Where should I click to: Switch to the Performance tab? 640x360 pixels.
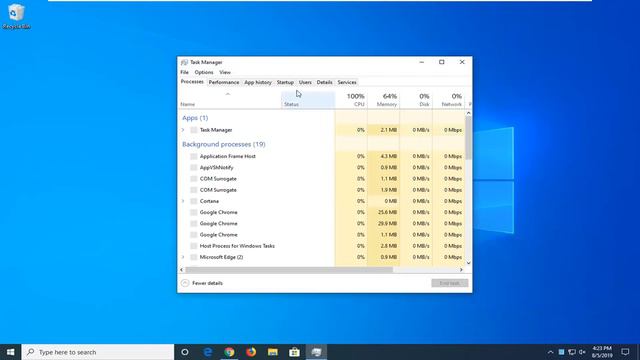(224, 82)
